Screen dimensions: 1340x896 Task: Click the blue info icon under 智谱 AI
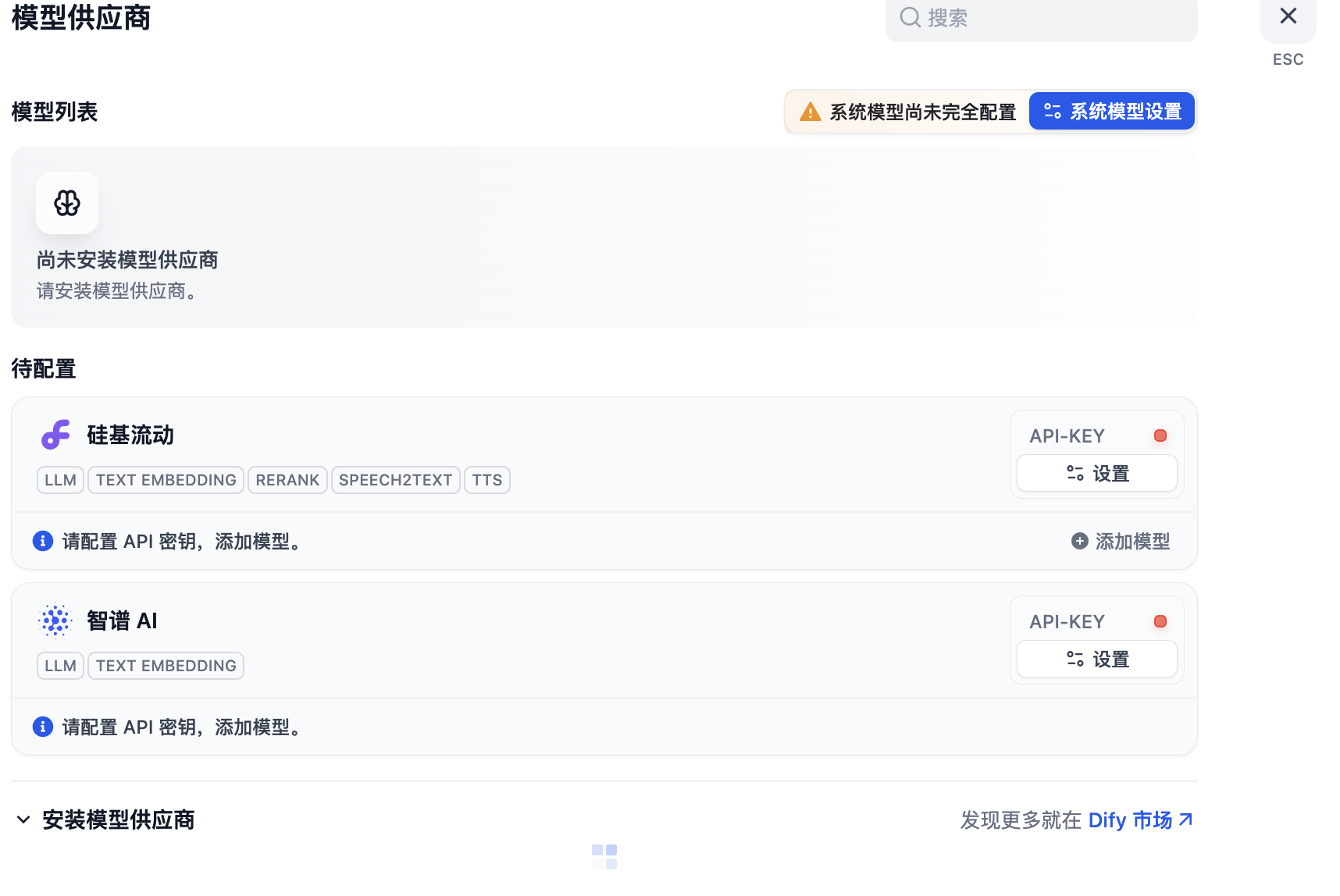(43, 727)
